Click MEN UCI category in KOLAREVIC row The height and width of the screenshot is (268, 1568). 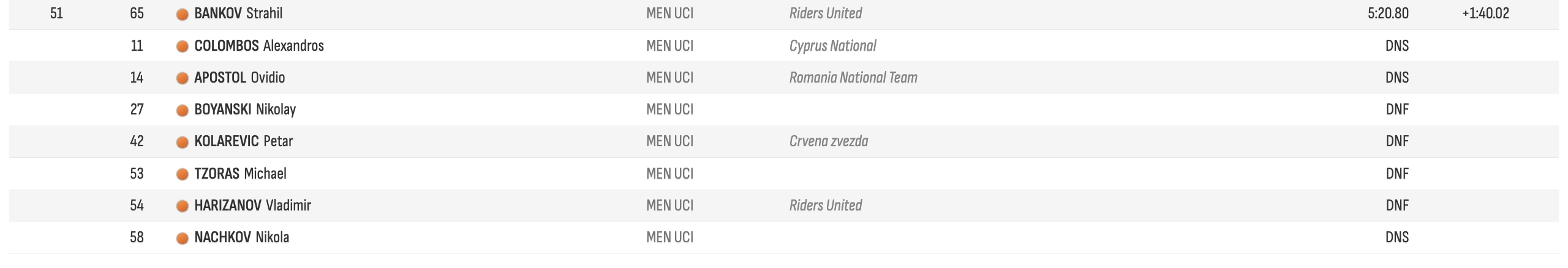670,141
